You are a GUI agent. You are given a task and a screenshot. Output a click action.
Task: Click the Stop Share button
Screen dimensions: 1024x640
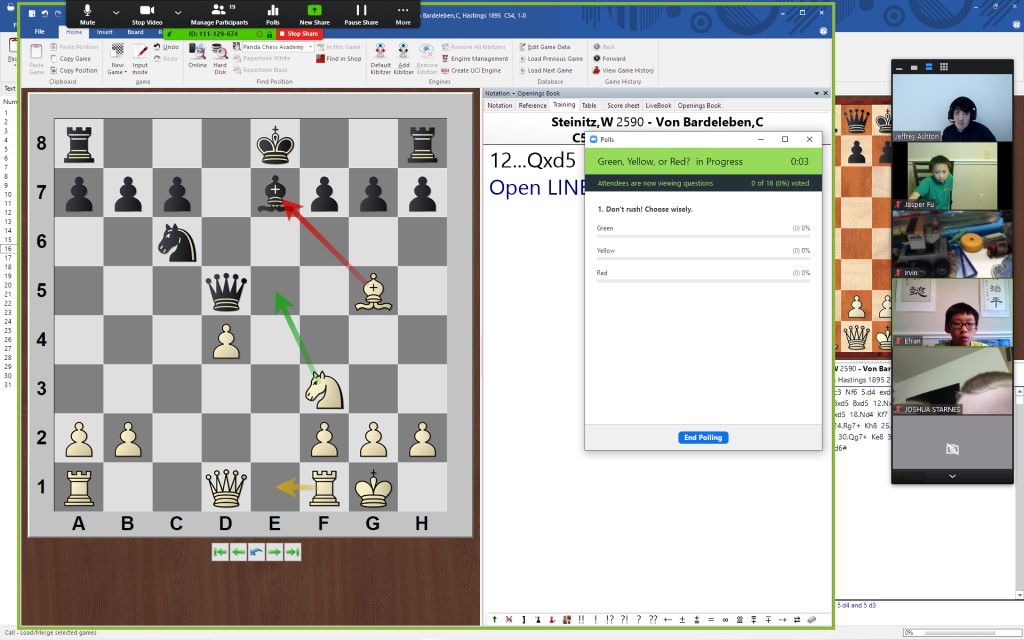[298, 34]
